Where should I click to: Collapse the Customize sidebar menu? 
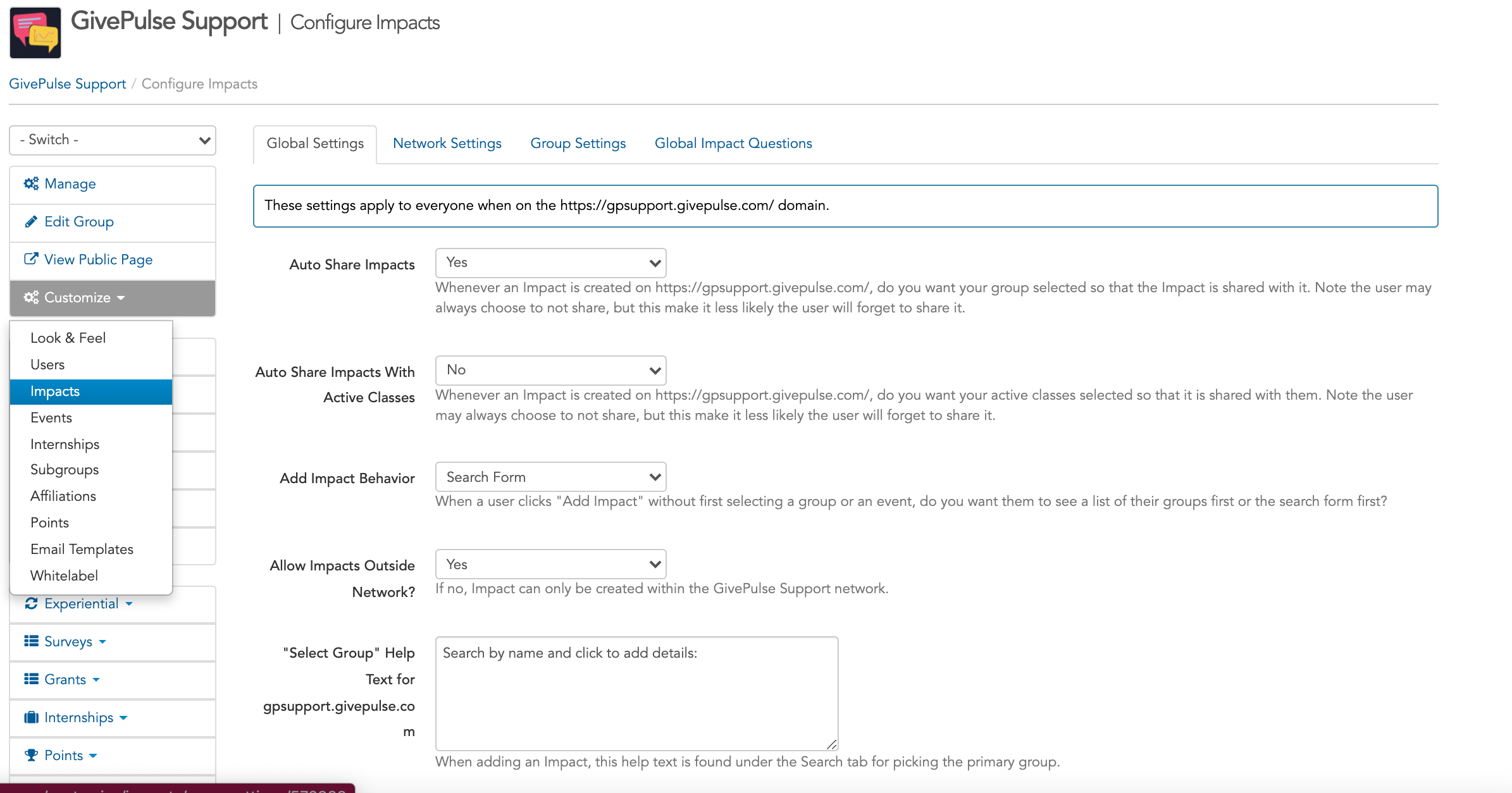point(113,298)
